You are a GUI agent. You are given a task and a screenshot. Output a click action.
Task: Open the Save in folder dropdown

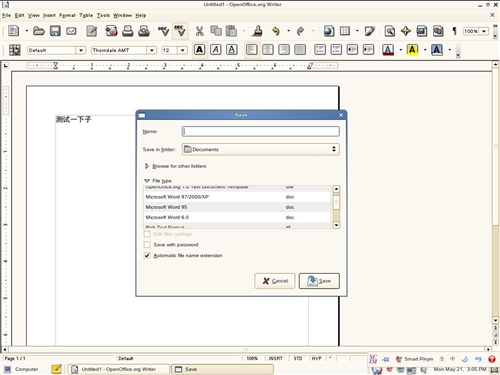(261, 149)
